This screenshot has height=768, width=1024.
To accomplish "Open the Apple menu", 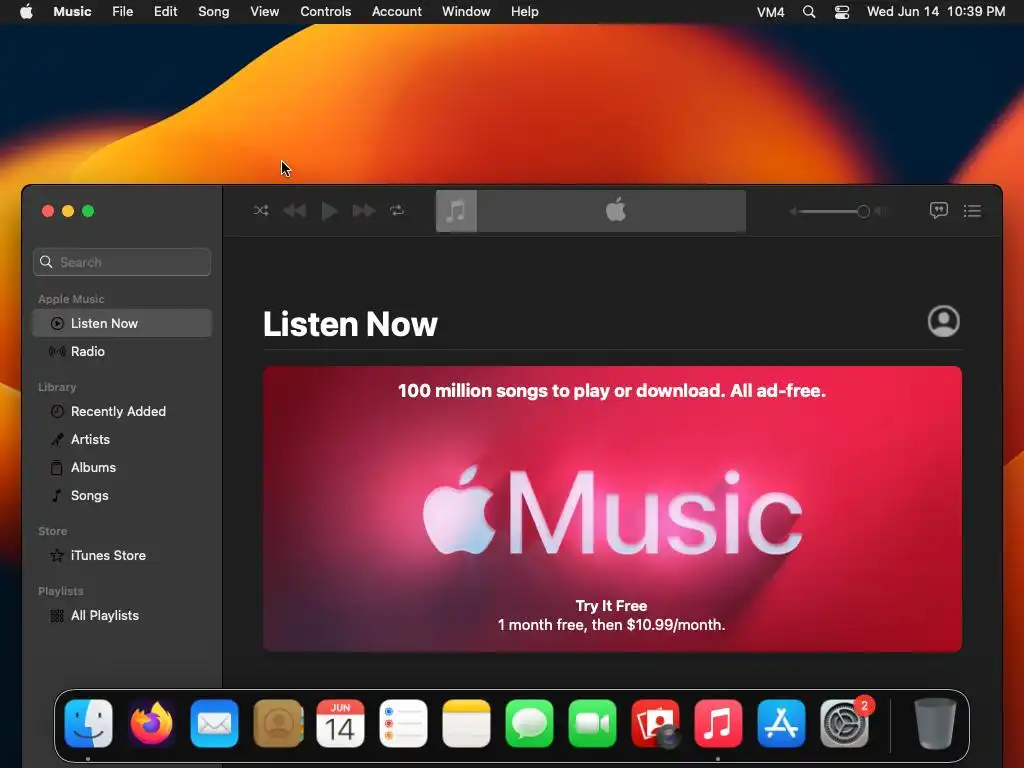I will pos(26,12).
